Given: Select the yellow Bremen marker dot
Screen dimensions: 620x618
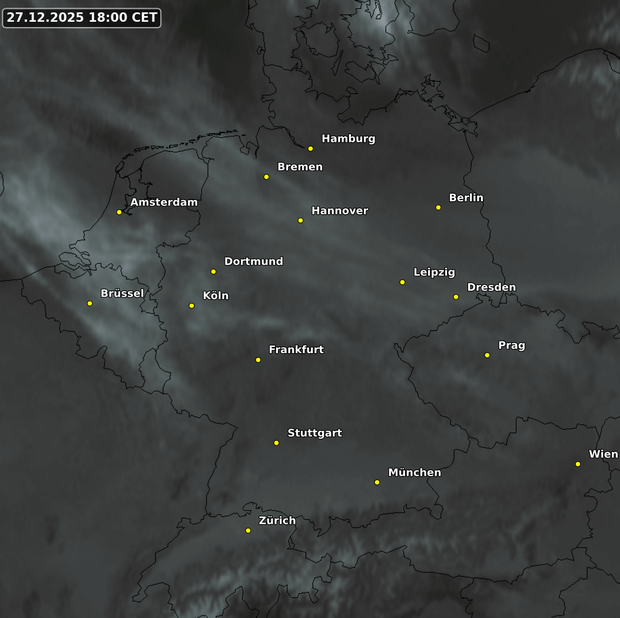Looking at the screenshot, I should 266,177.
